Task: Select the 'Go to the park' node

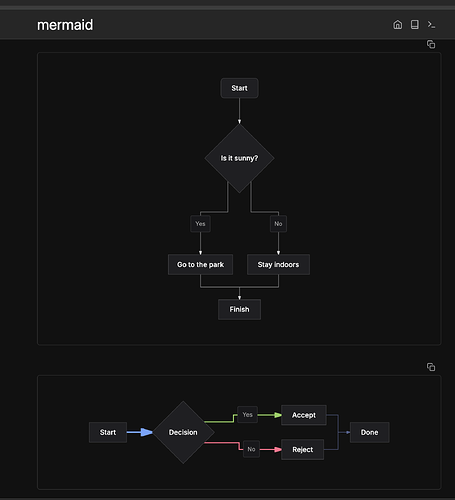Action: point(200,265)
